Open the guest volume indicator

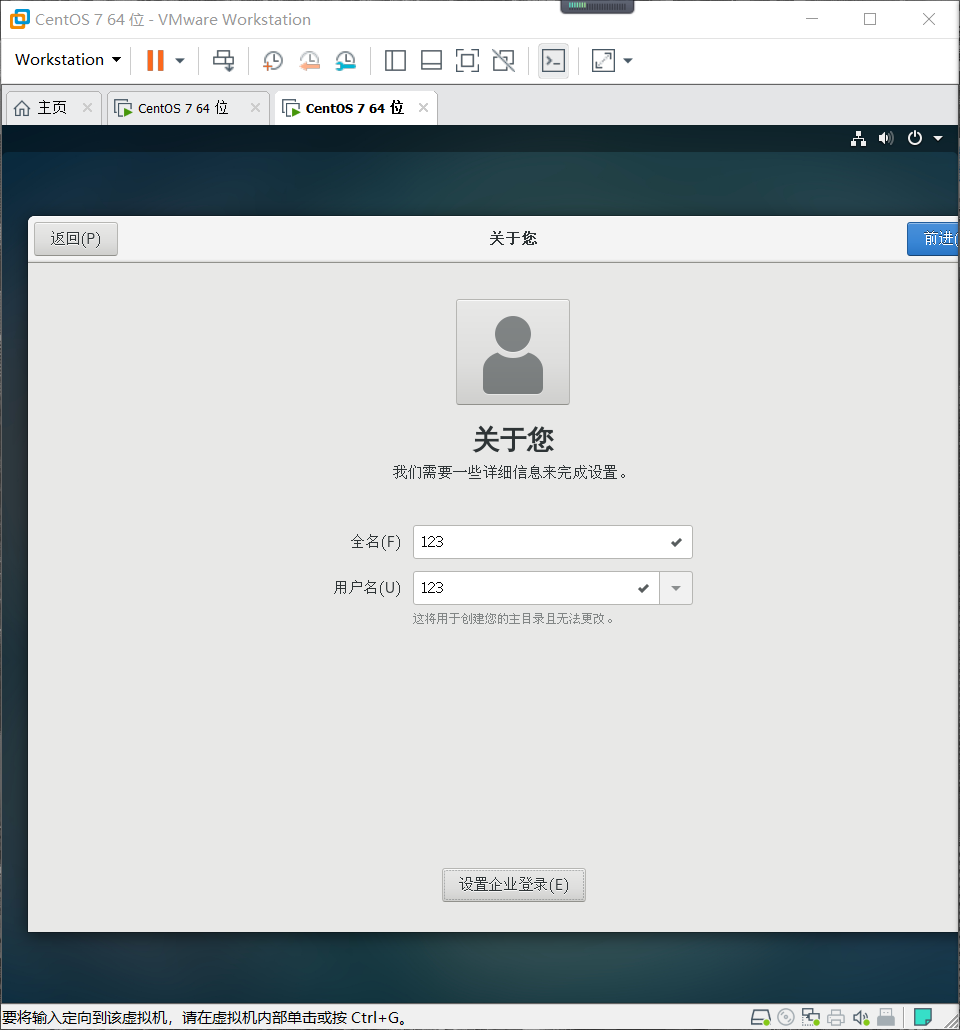click(x=886, y=139)
